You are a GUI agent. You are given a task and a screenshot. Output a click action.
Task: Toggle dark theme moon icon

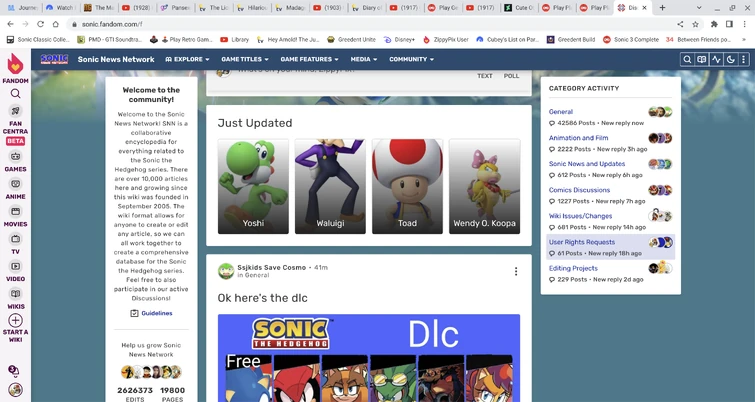point(730,59)
